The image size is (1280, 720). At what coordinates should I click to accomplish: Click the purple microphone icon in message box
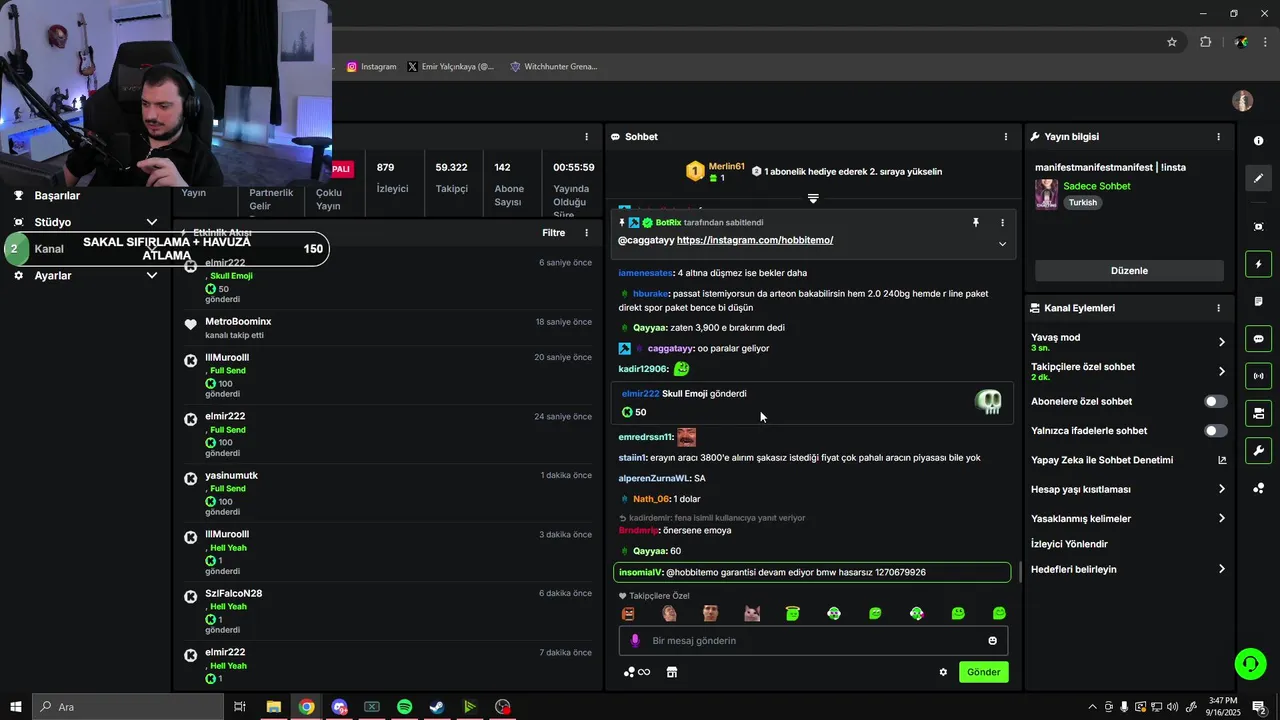click(635, 641)
